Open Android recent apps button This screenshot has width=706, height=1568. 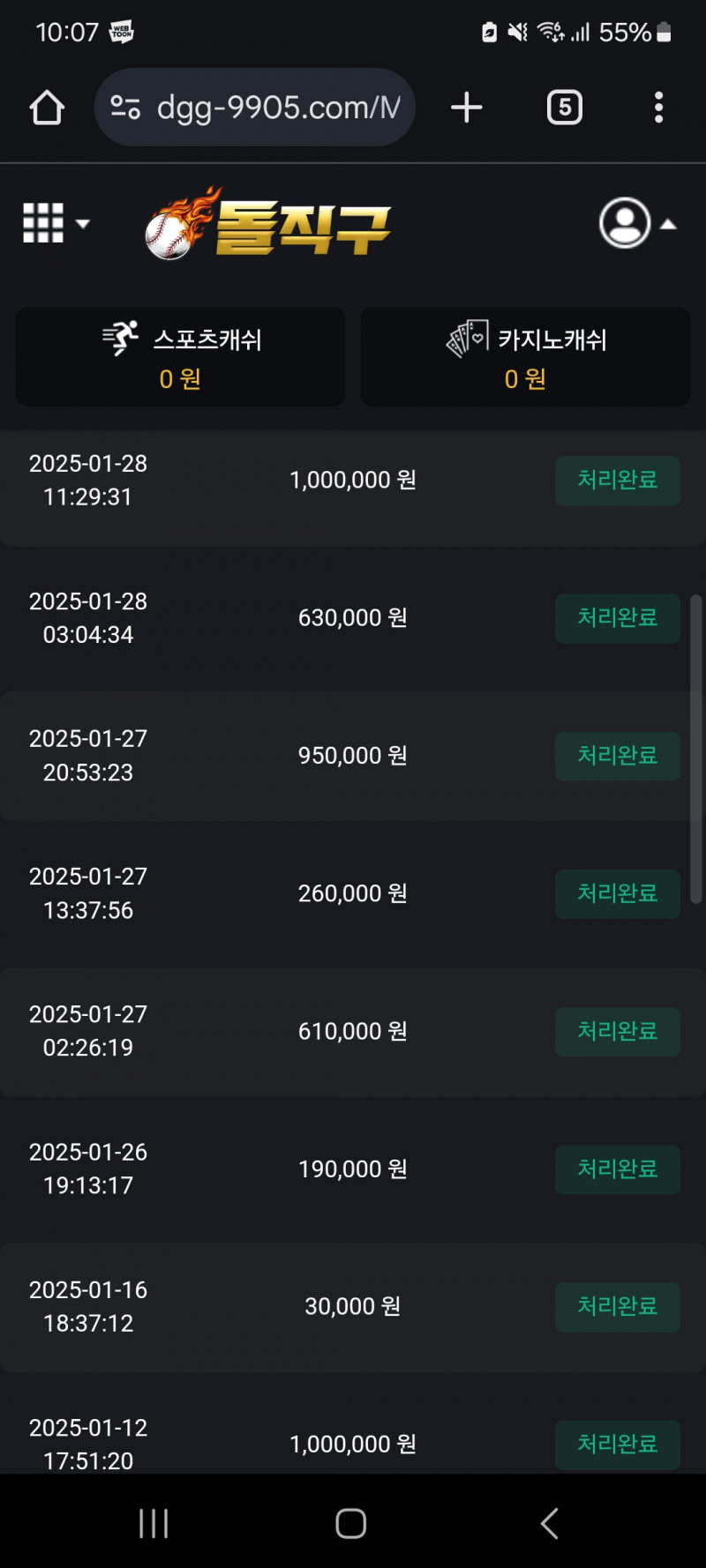tap(154, 1523)
